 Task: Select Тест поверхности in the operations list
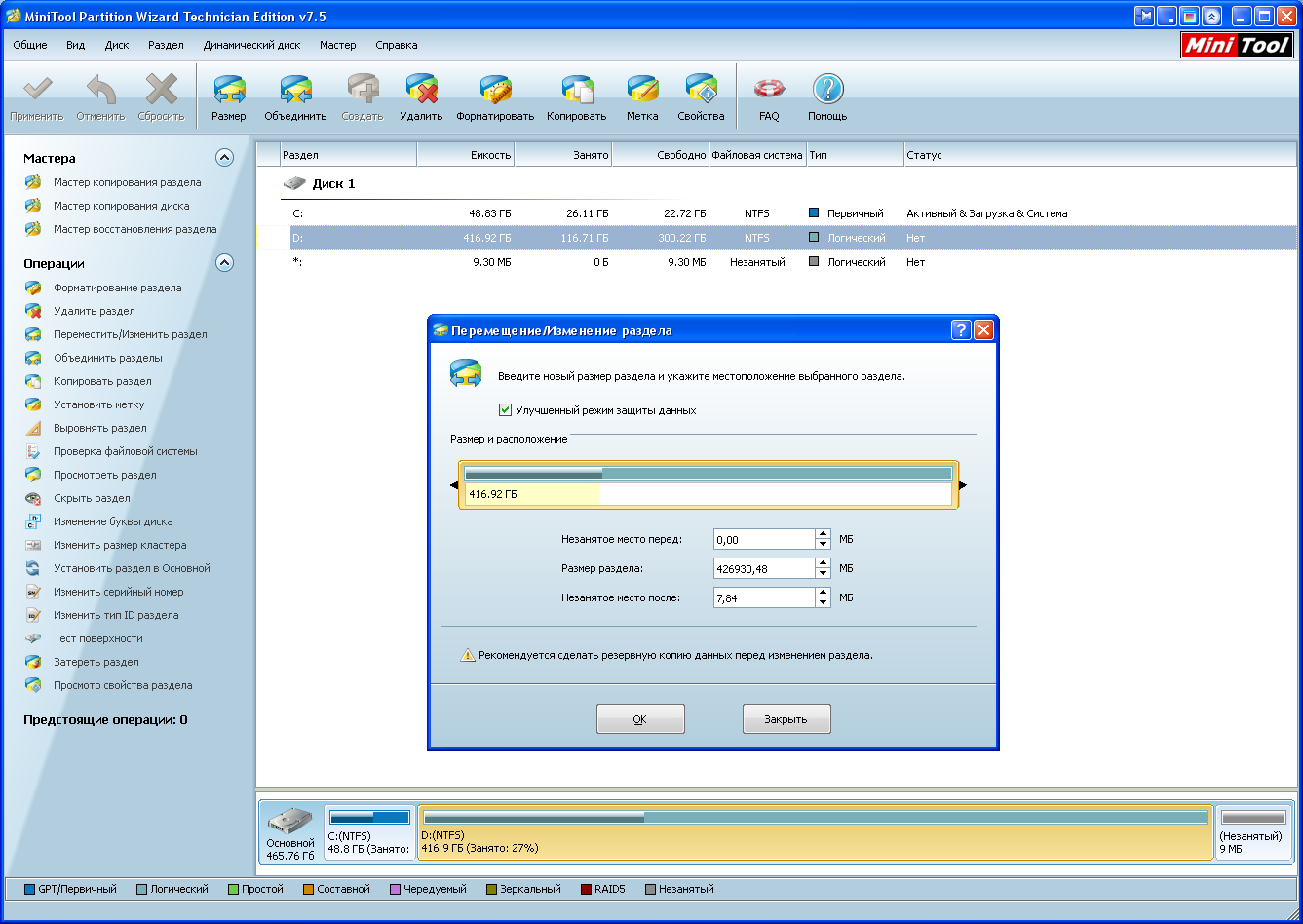click(x=98, y=638)
